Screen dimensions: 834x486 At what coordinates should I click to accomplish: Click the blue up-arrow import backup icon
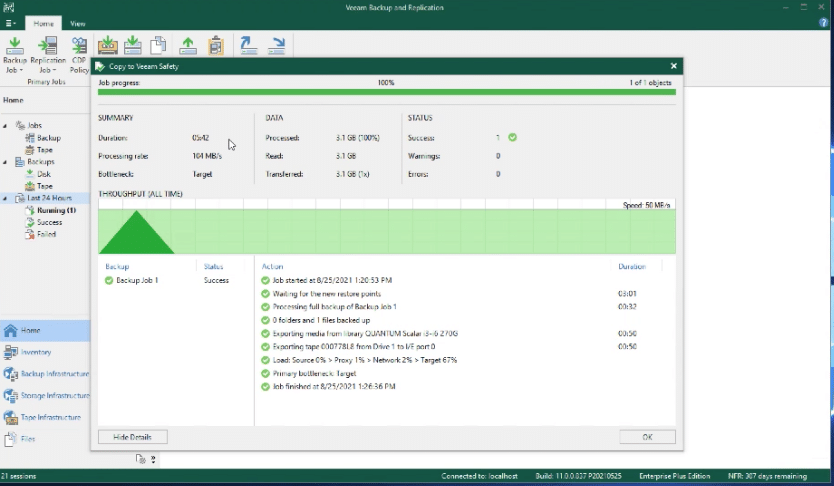(248, 45)
